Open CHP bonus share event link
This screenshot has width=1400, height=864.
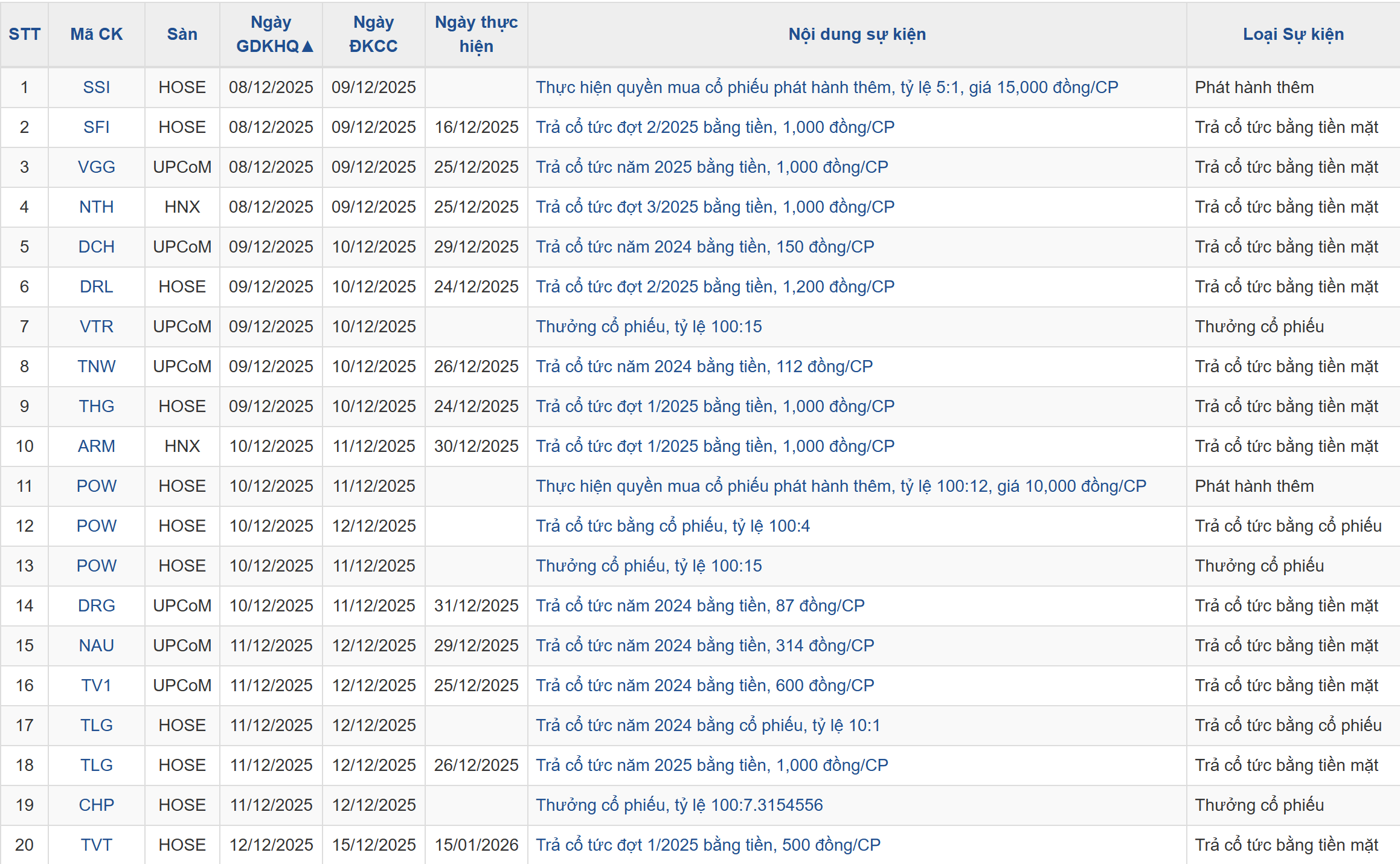point(679,805)
